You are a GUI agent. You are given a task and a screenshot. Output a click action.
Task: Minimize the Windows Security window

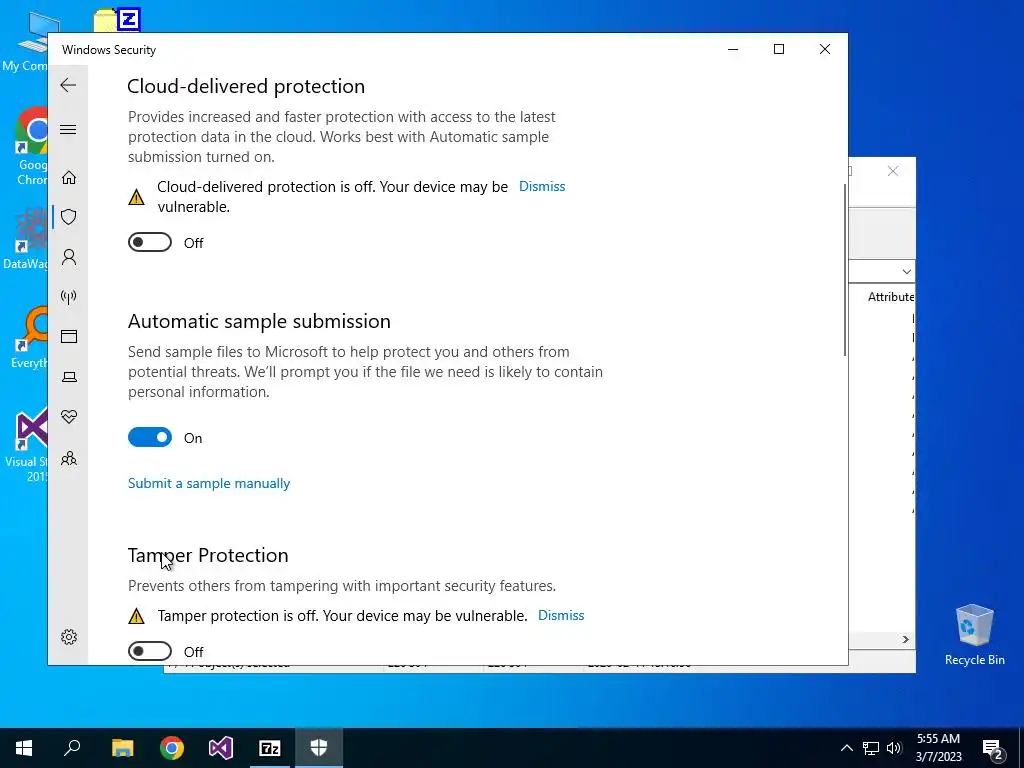tap(733, 50)
